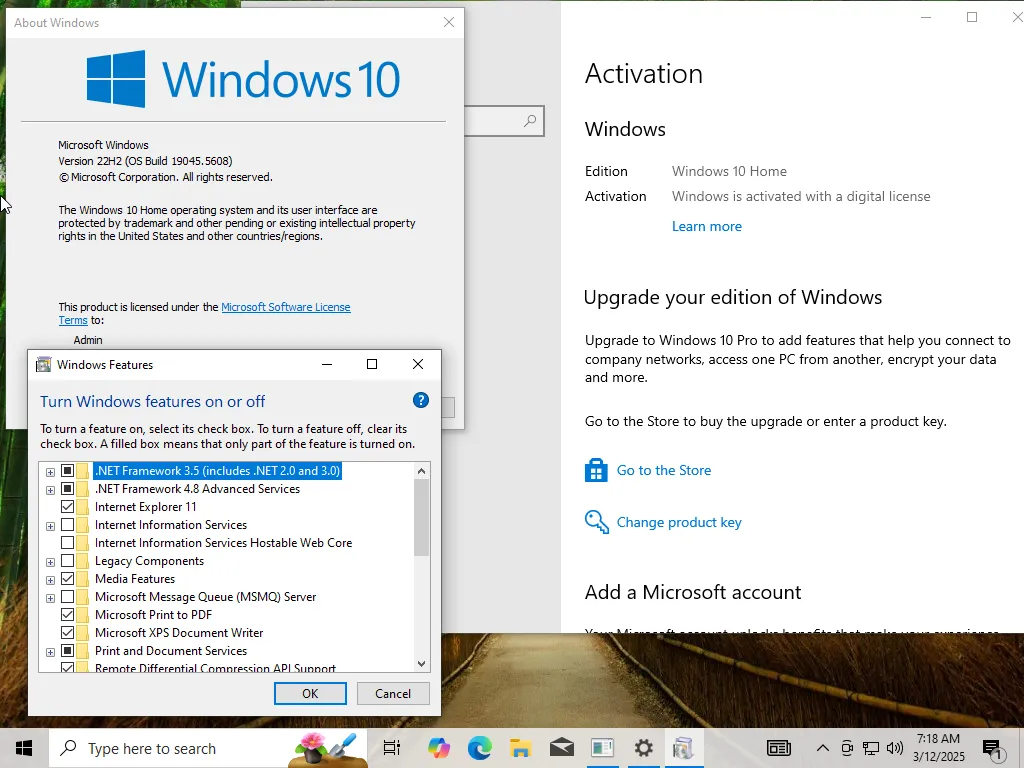Click the taskbar clock showing 7:18 AM
The width and height of the screenshot is (1024, 768).
click(x=938, y=748)
